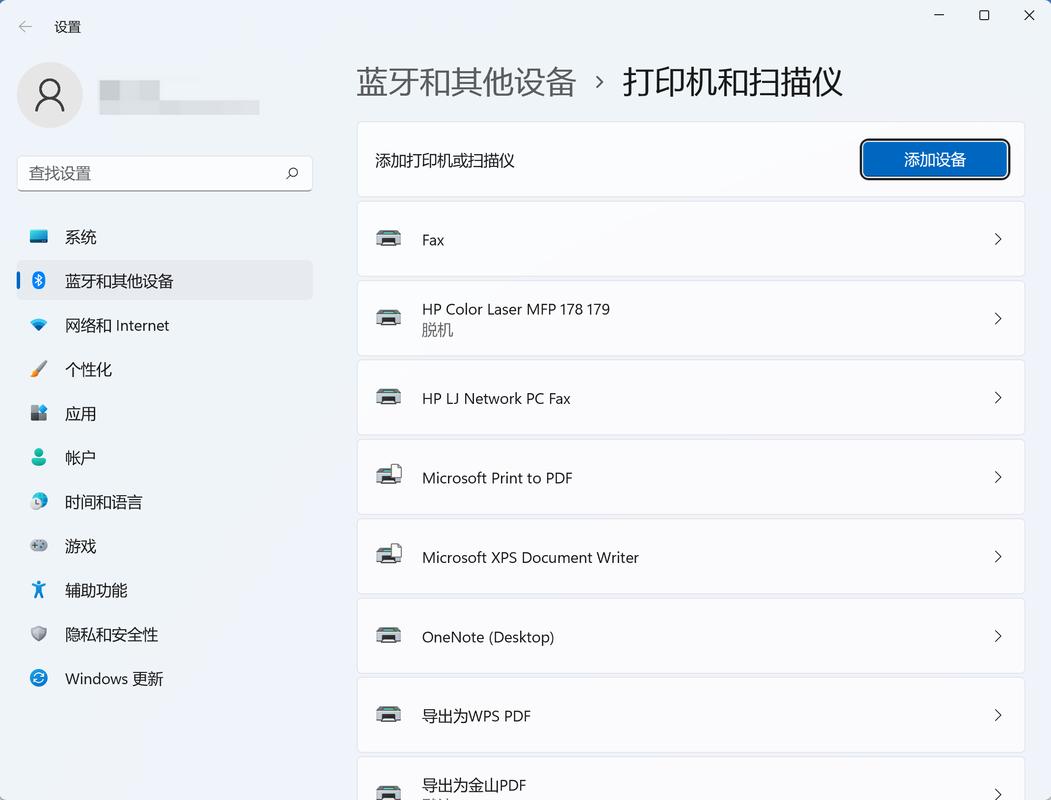Click the 添加设备 button
Image resolution: width=1051 pixels, height=800 pixels.
(x=933, y=159)
